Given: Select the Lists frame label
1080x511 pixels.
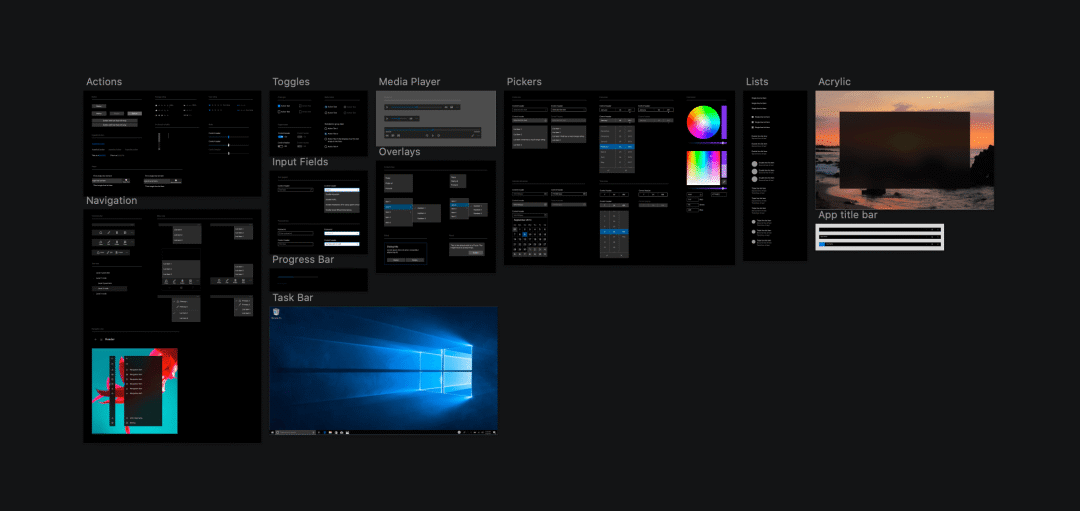Looking at the screenshot, I should pyautogui.click(x=757, y=82).
